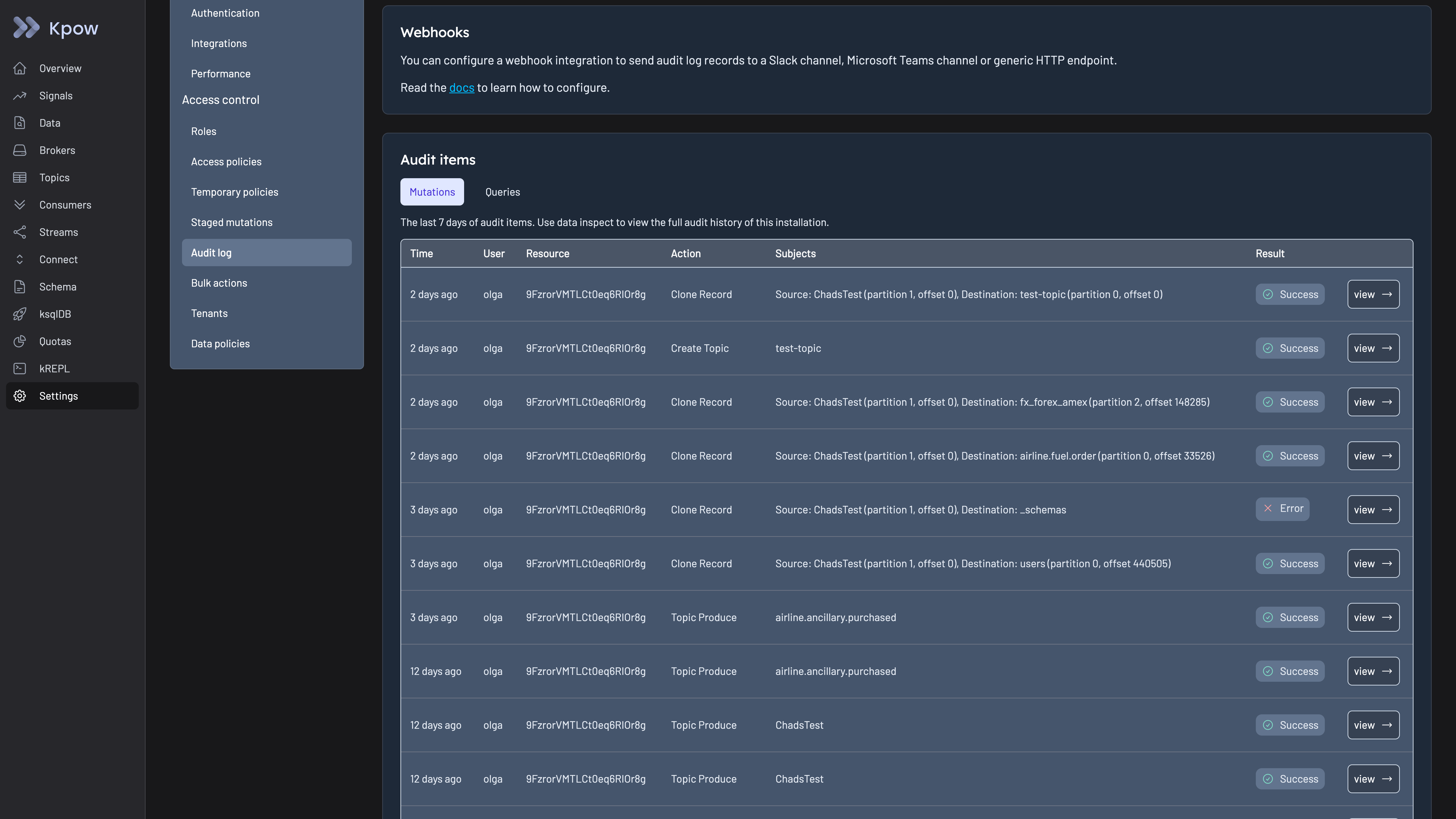Open Performance settings page
The width and height of the screenshot is (1456, 819).
point(220,74)
